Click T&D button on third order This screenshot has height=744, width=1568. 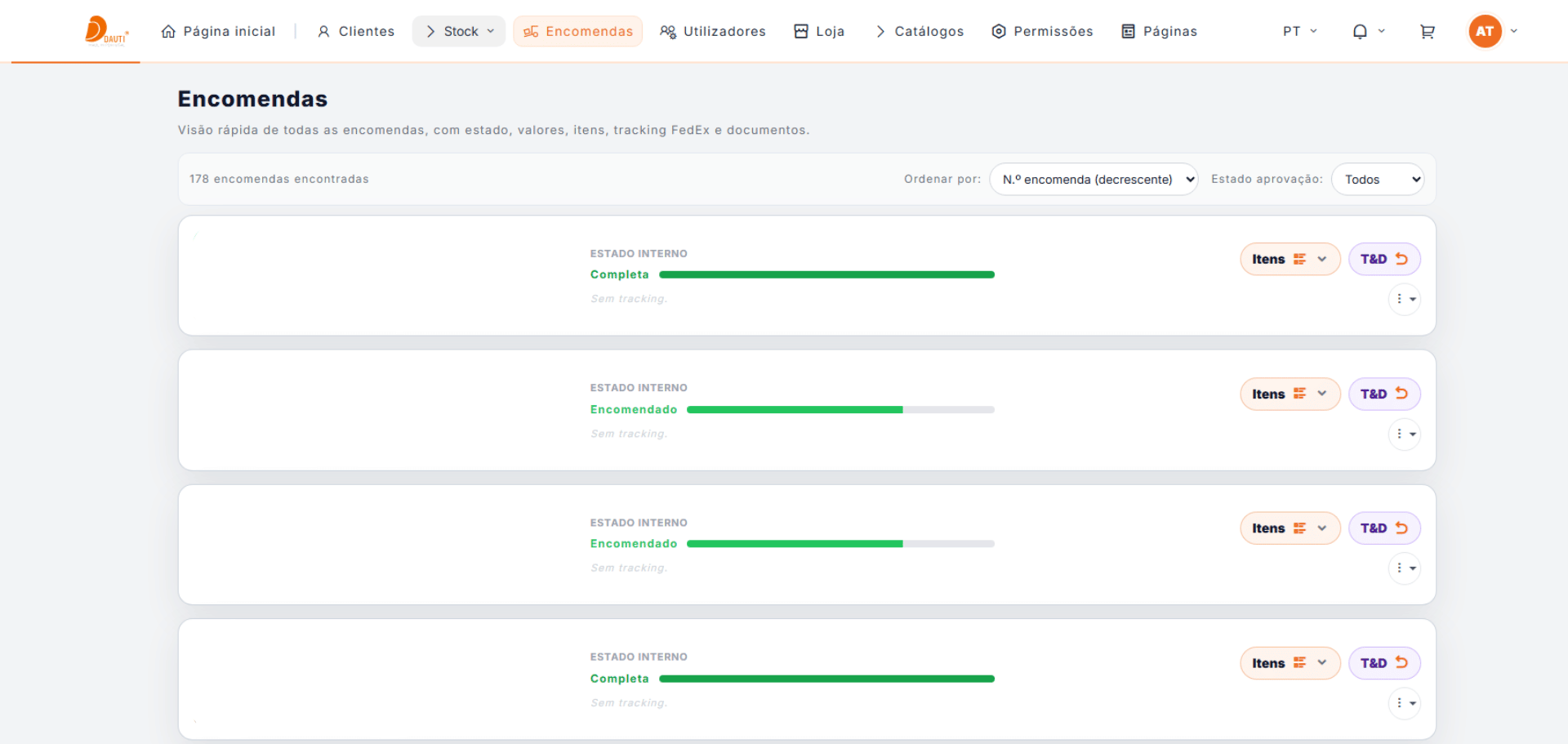(x=1383, y=528)
